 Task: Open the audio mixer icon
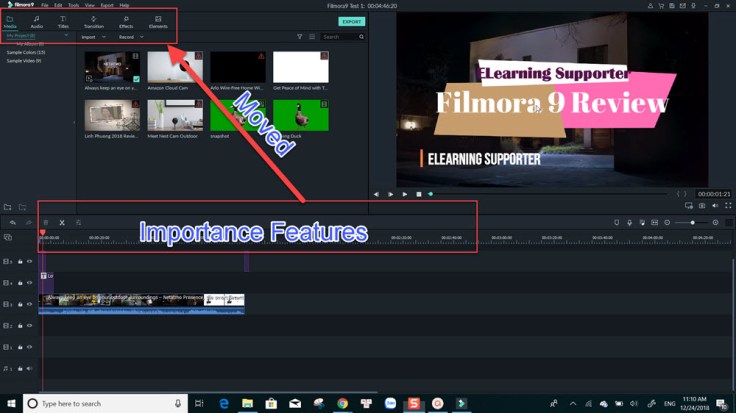click(x=642, y=222)
